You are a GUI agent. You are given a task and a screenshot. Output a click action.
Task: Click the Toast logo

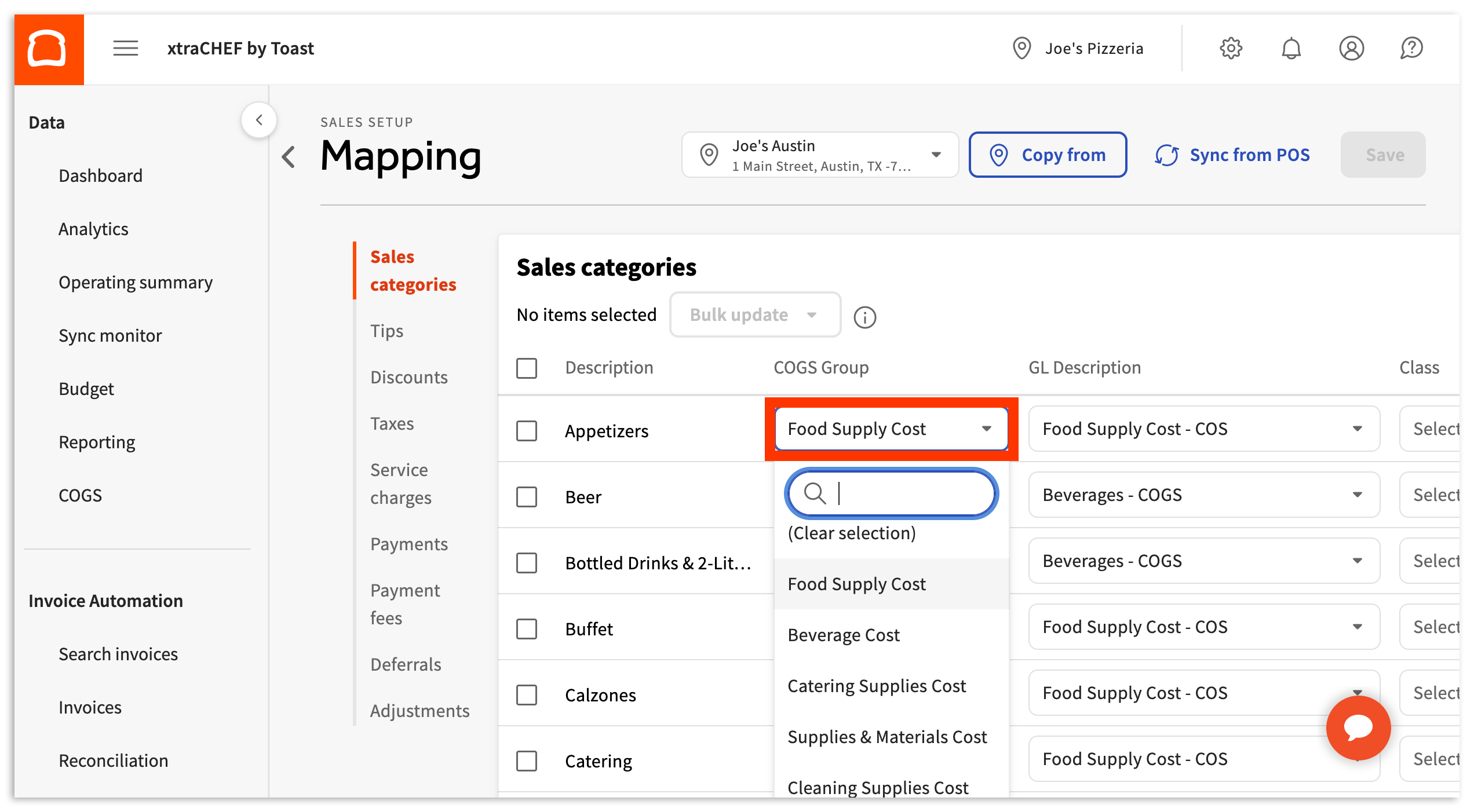(x=49, y=49)
